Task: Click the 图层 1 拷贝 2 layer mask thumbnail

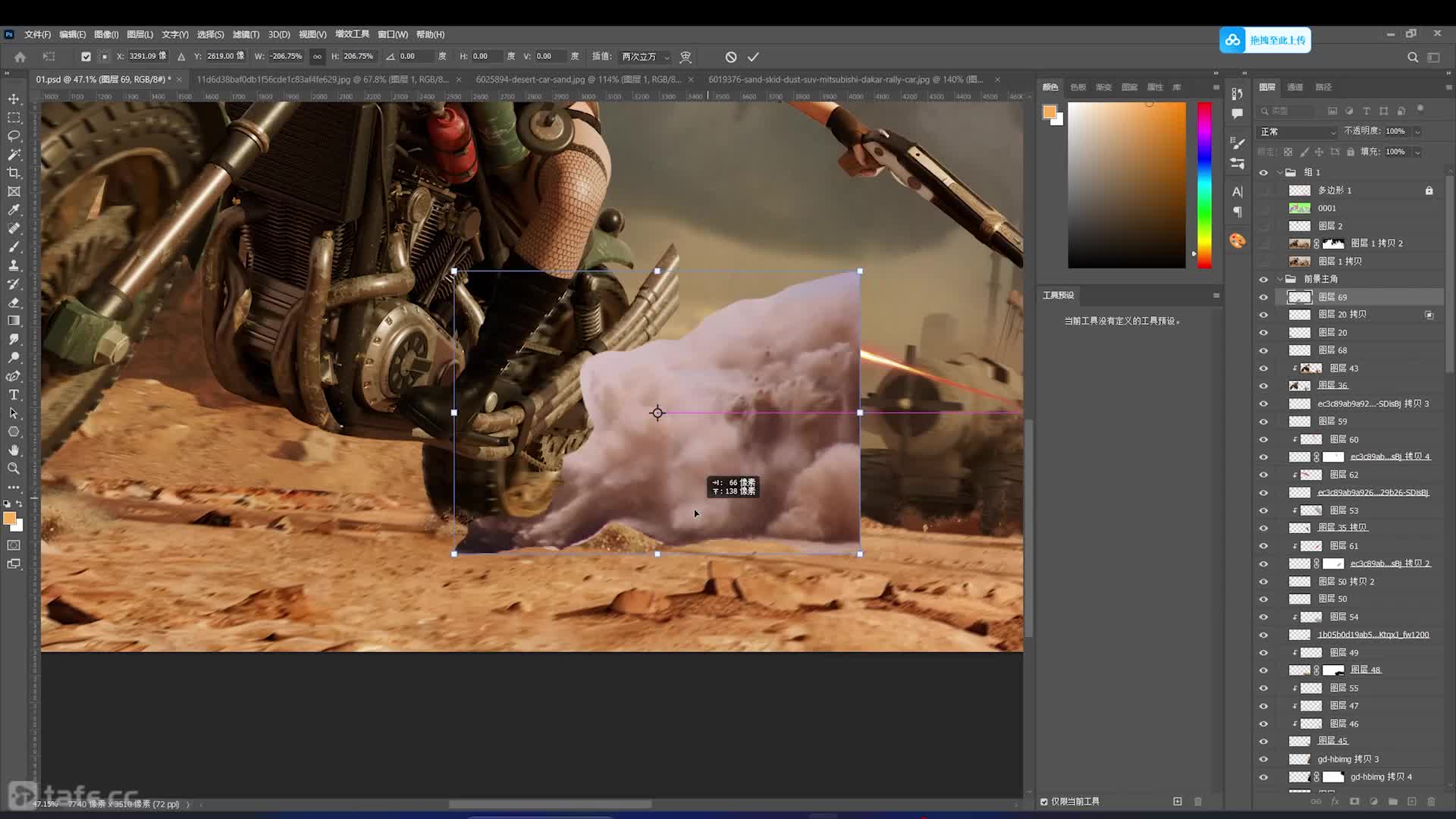Action: tap(1333, 243)
